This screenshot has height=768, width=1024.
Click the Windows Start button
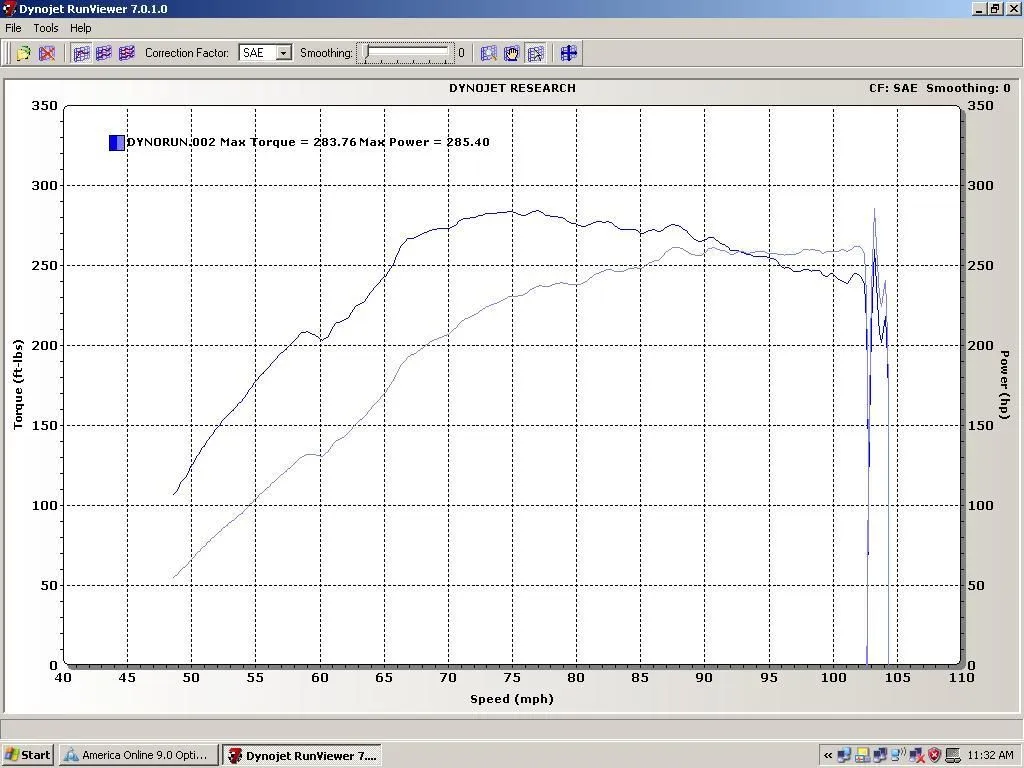[x=27, y=755]
